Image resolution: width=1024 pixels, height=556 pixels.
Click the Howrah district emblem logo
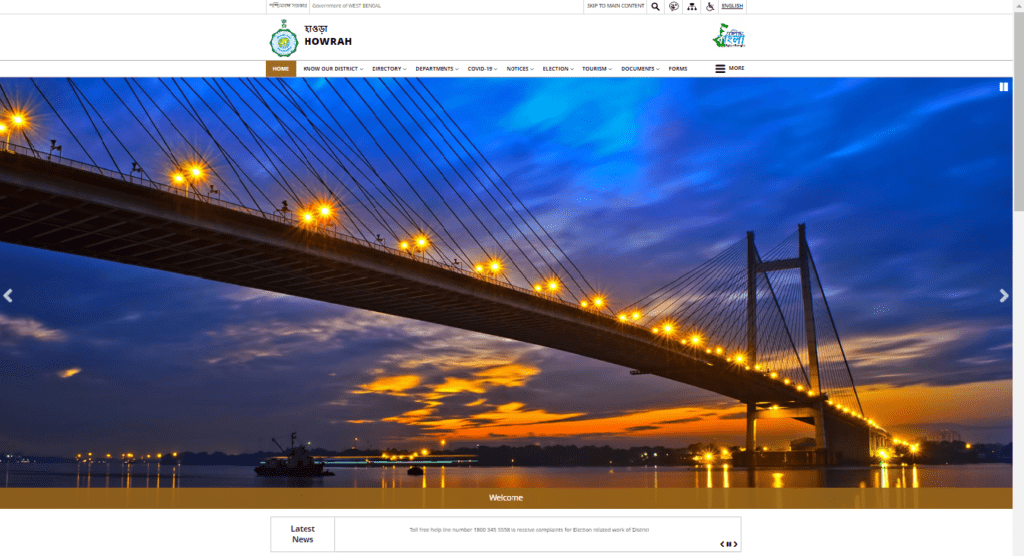[x=283, y=38]
